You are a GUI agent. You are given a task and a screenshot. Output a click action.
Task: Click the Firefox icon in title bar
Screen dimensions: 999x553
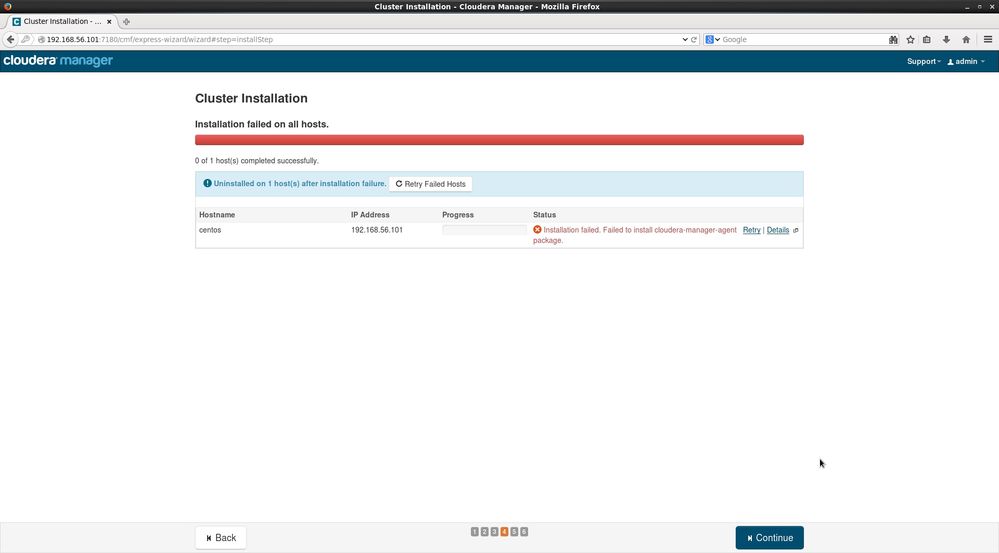click(x=8, y=6)
